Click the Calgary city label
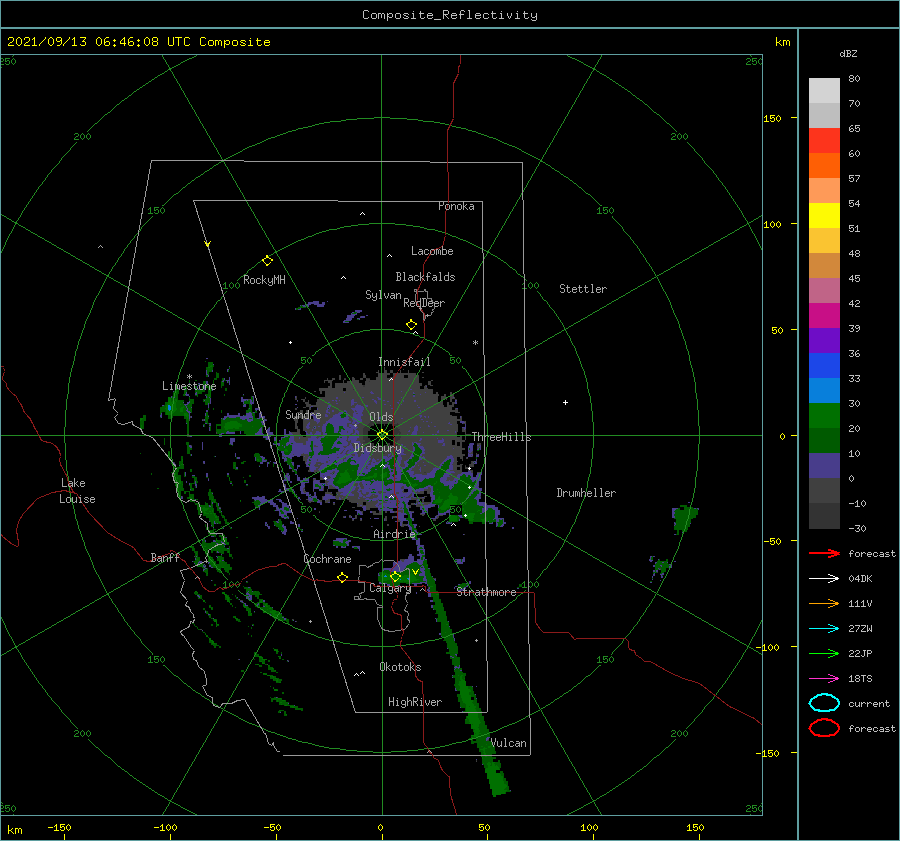Screen dimensions: 900x841 pos(390,588)
